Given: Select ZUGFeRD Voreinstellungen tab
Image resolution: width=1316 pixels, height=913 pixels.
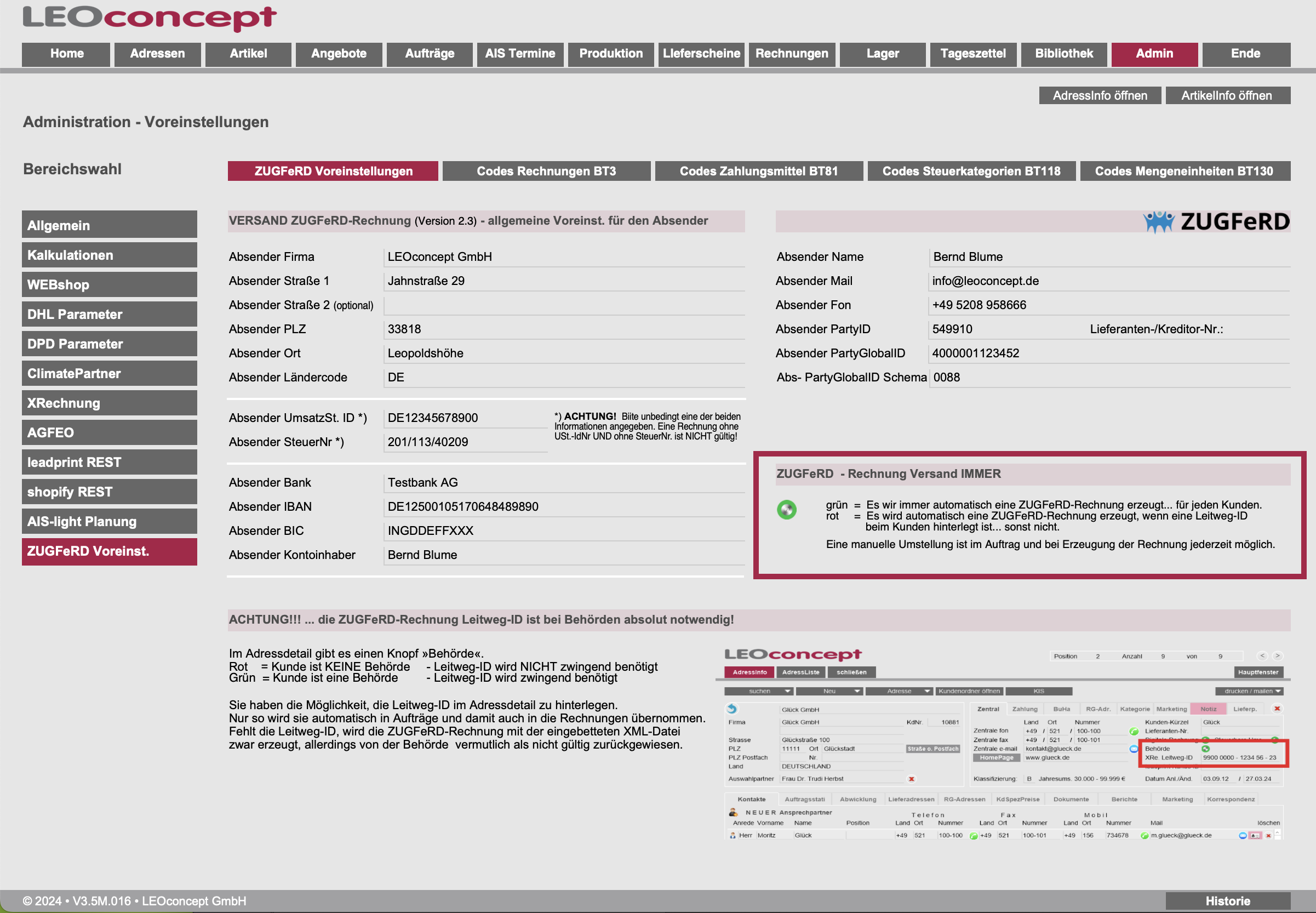Looking at the screenshot, I should click(x=333, y=171).
